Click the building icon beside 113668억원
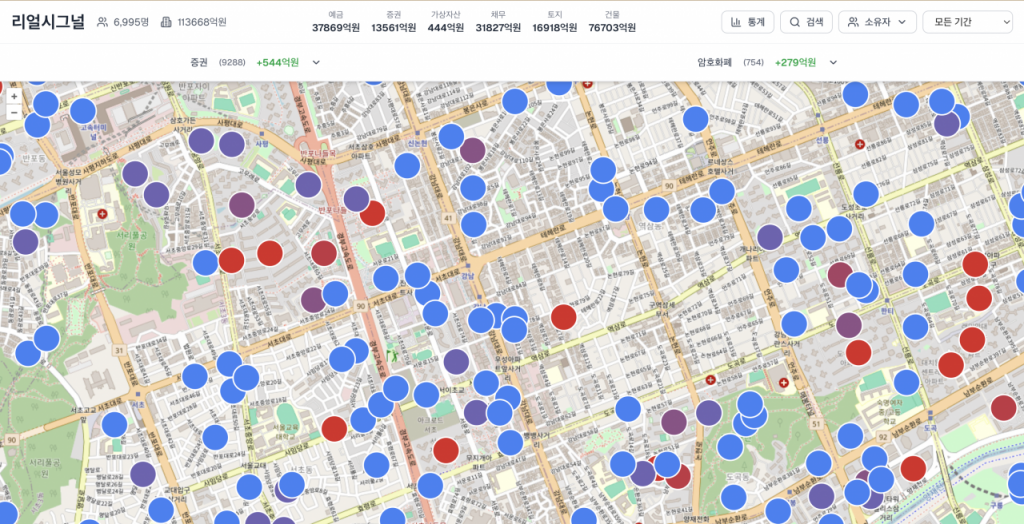Image resolution: width=1024 pixels, height=524 pixels. (166, 22)
